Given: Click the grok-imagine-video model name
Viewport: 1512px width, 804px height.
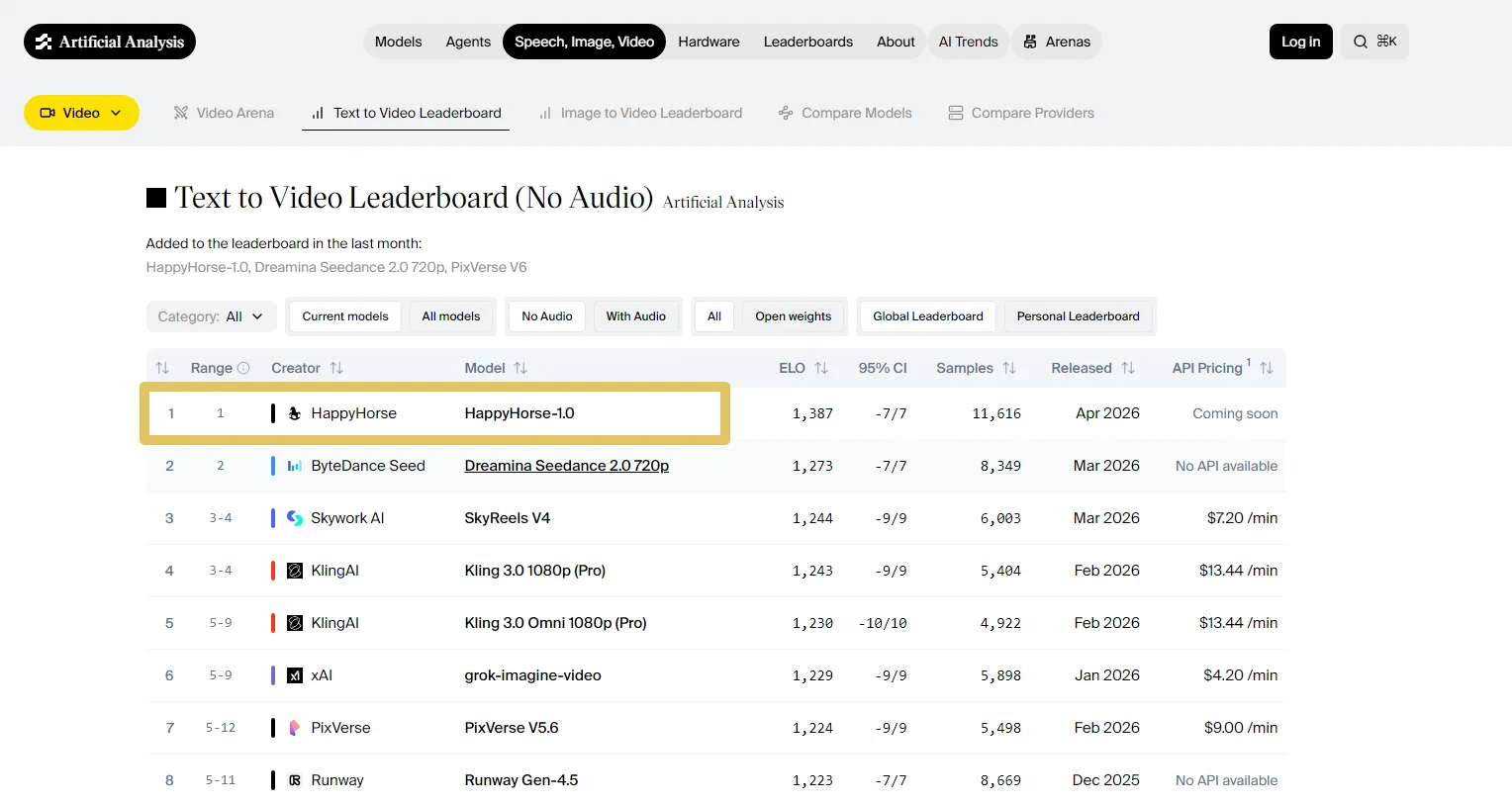Looking at the screenshot, I should pyautogui.click(x=533, y=675).
